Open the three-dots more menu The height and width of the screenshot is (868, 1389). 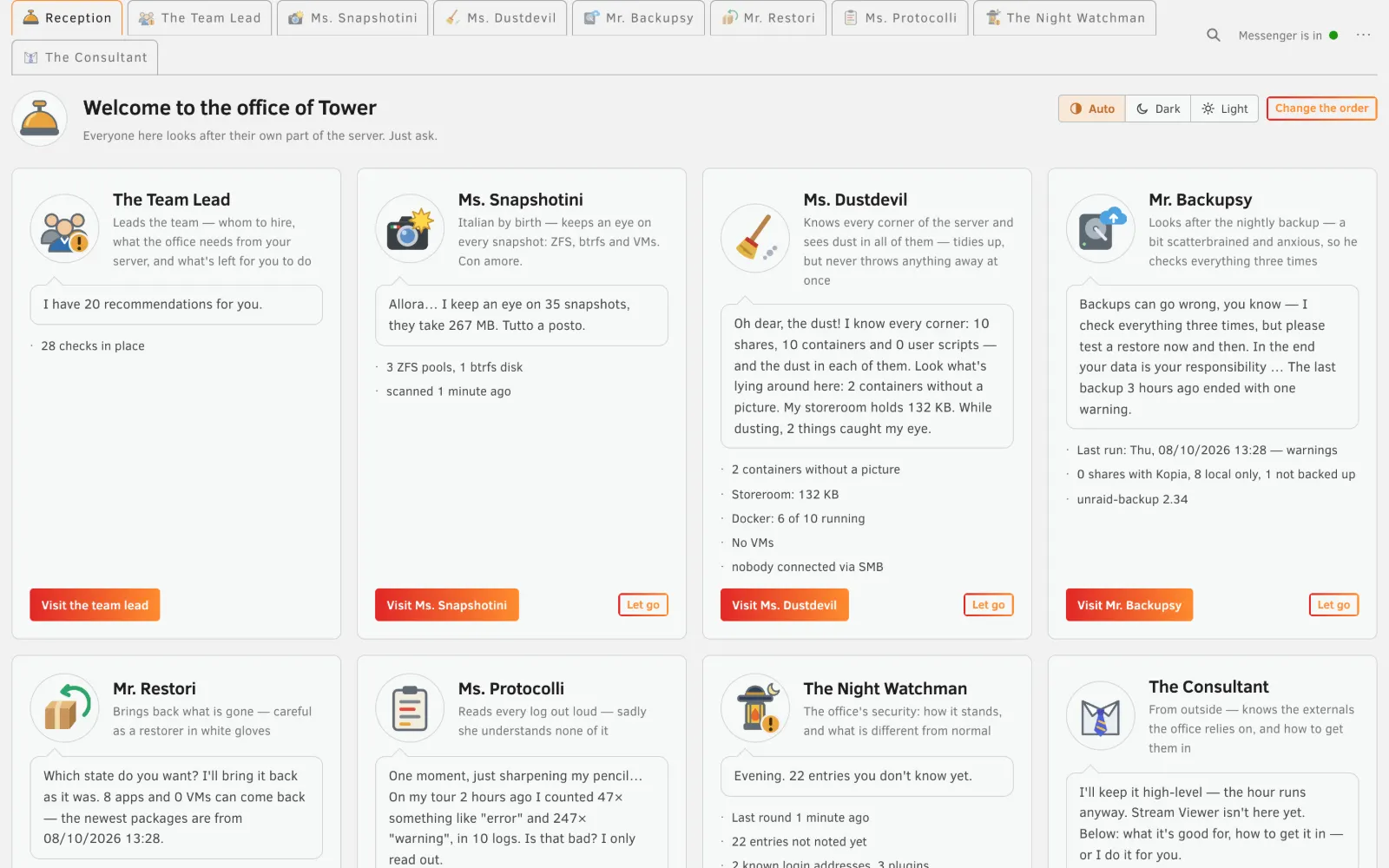pyautogui.click(x=1363, y=36)
